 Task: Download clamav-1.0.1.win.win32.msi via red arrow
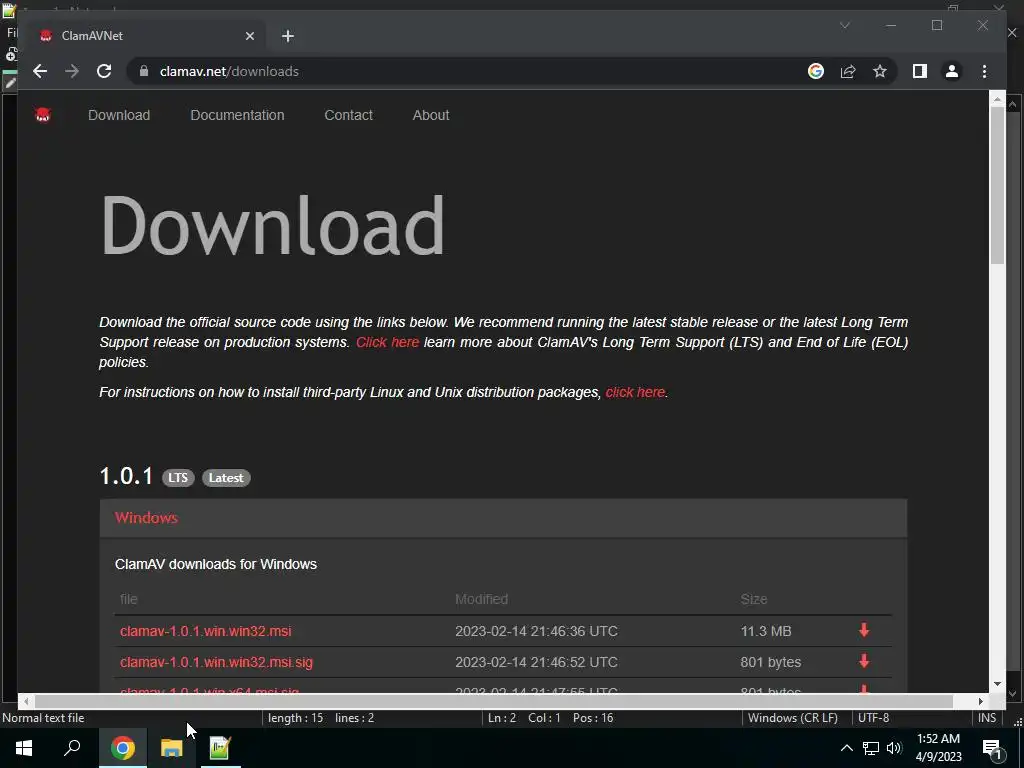pos(864,630)
